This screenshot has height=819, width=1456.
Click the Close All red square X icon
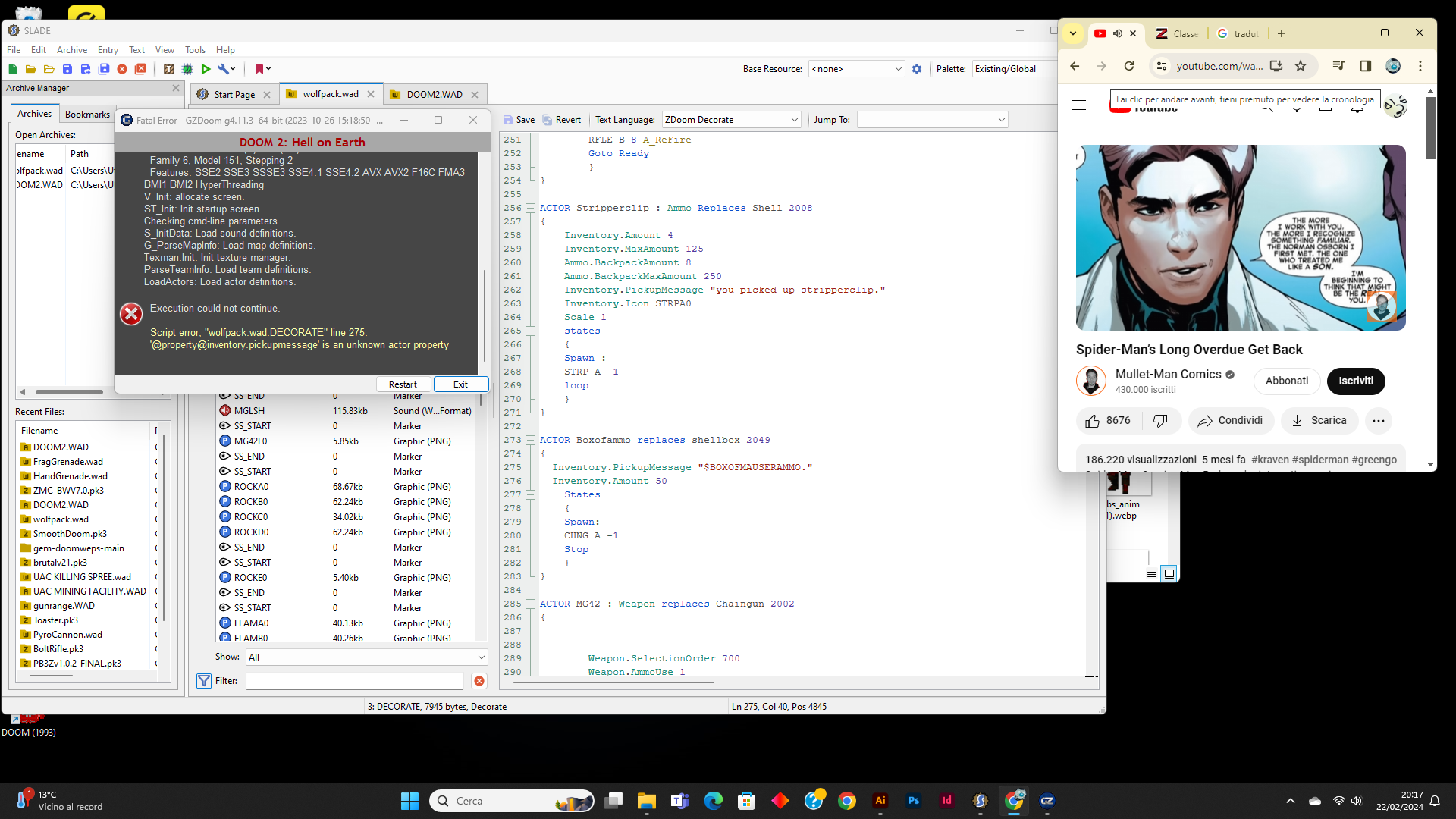pos(140,69)
